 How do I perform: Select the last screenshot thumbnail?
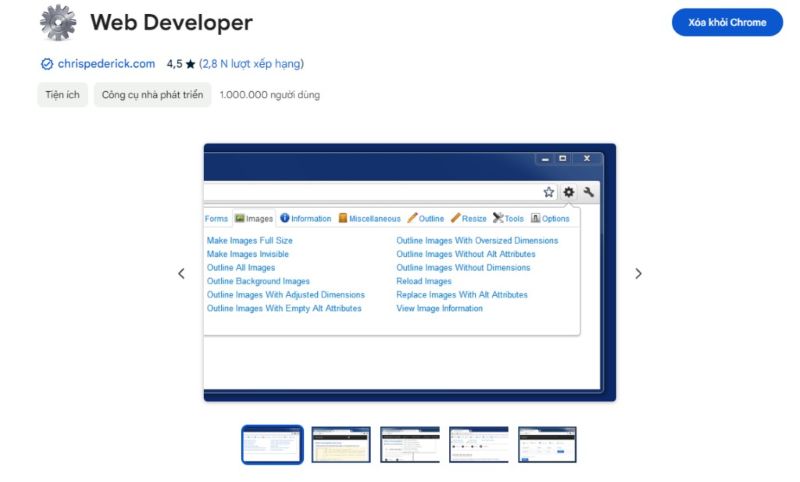click(547, 445)
